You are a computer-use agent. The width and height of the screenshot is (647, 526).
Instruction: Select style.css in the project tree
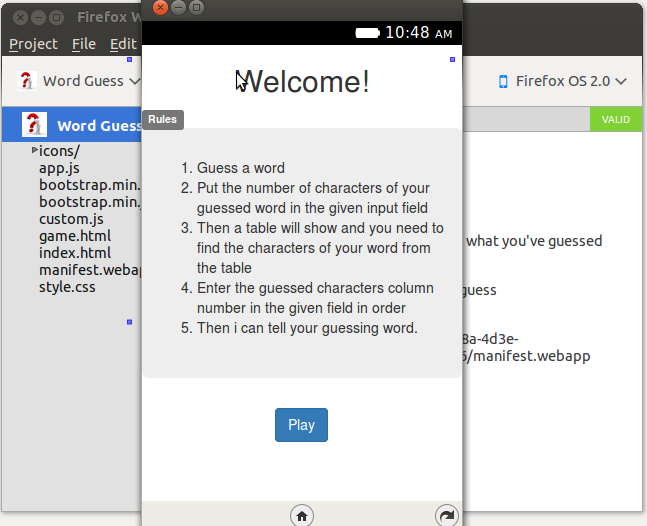[x=68, y=287]
